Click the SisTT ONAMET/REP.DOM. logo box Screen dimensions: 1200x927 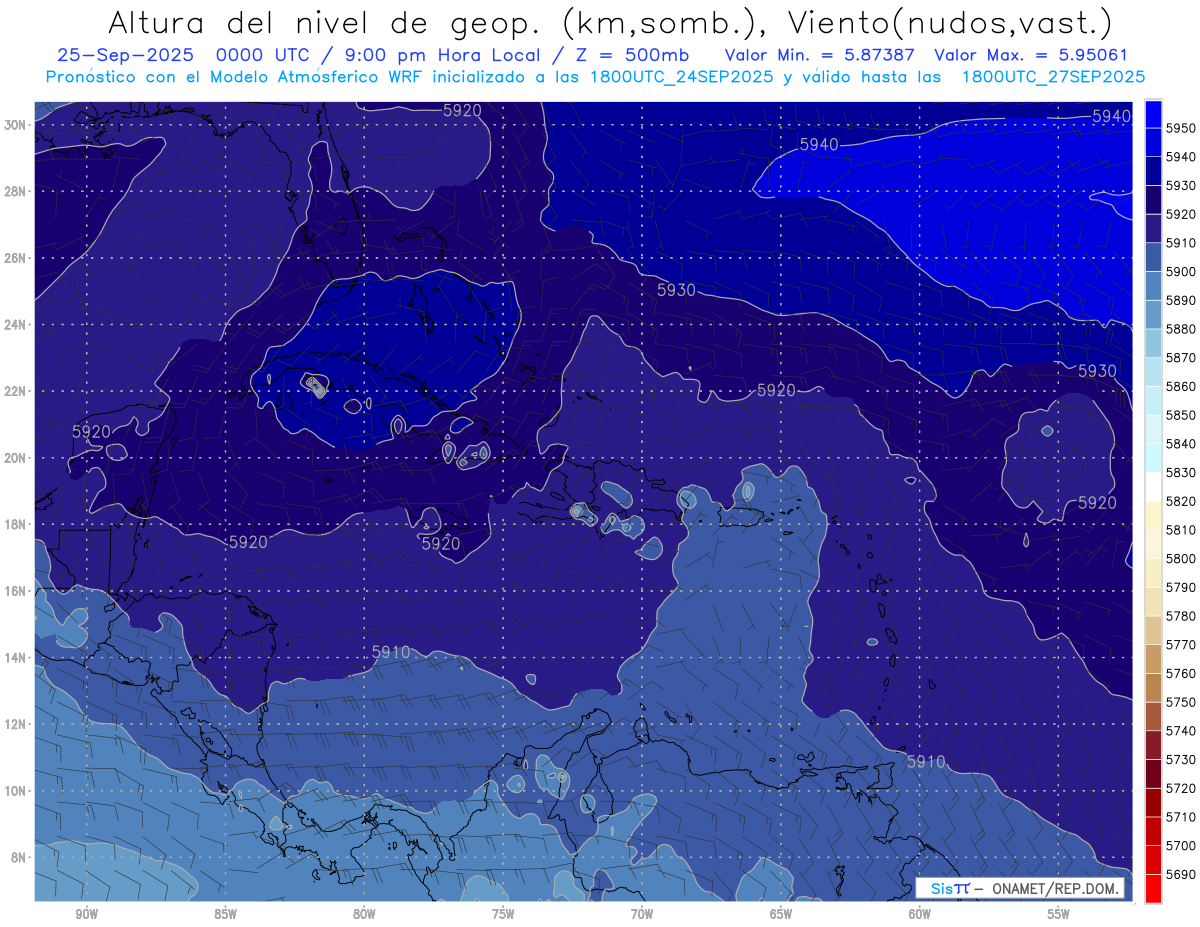pos(1019,888)
